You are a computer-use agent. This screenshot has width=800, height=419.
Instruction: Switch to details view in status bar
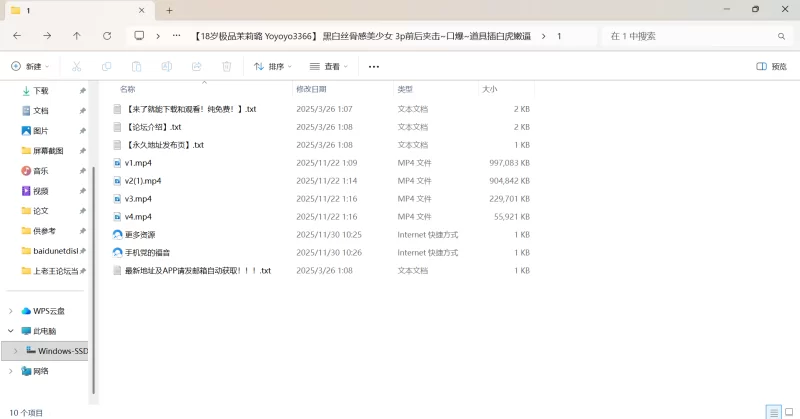coord(773,412)
